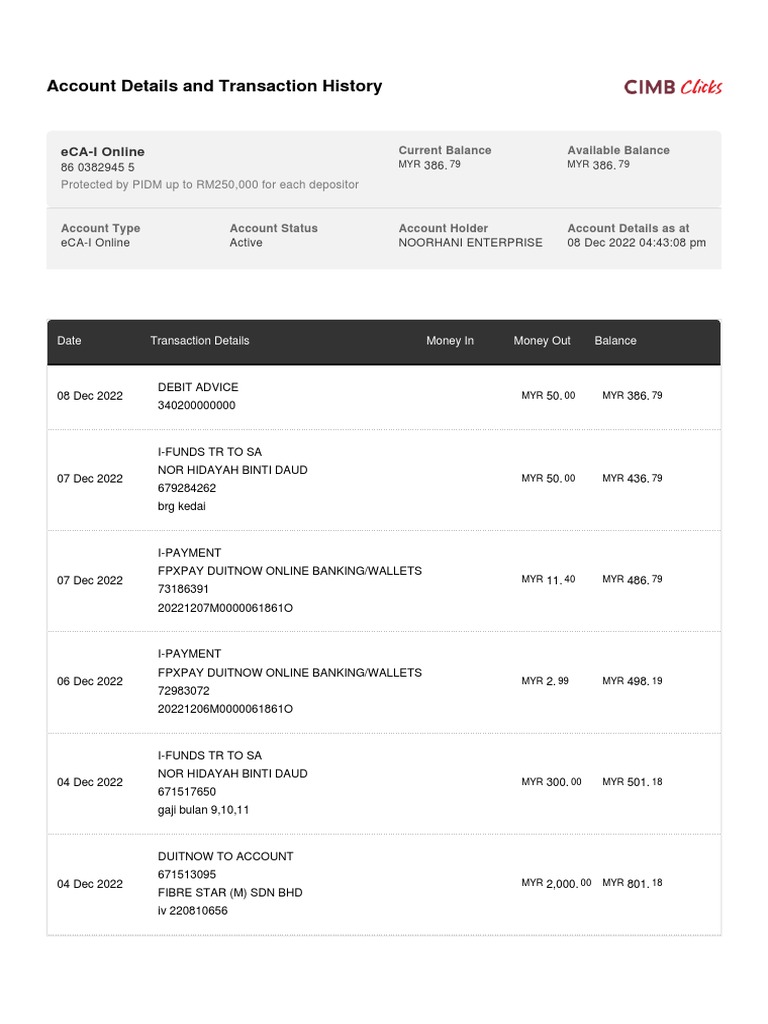Click the CIMB Clicks logo
This screenshot has width=768, height=1024.
673,87
